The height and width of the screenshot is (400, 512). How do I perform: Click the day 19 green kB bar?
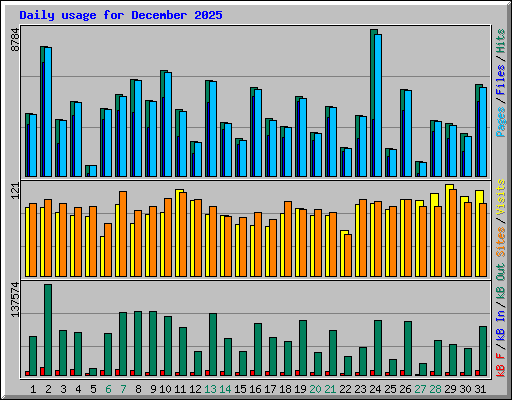[x=303, y=348]
